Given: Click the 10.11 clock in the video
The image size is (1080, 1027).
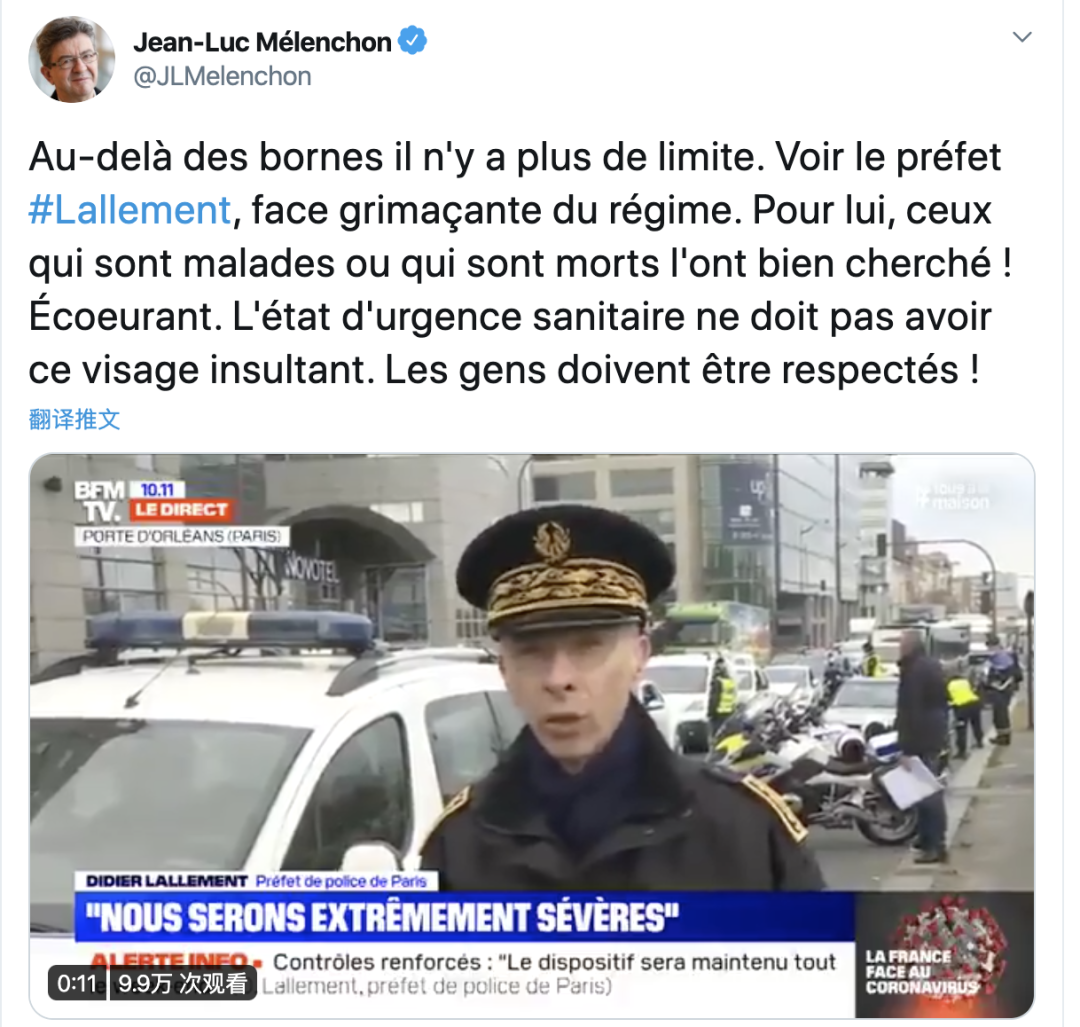Looking at the screenshot, I should click(157, 490).
